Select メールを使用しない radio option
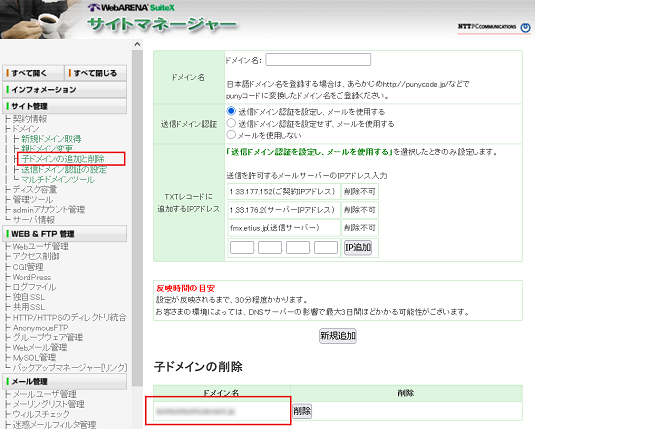The width and height of the screenshot is (650, 429). tap(231, 135)
